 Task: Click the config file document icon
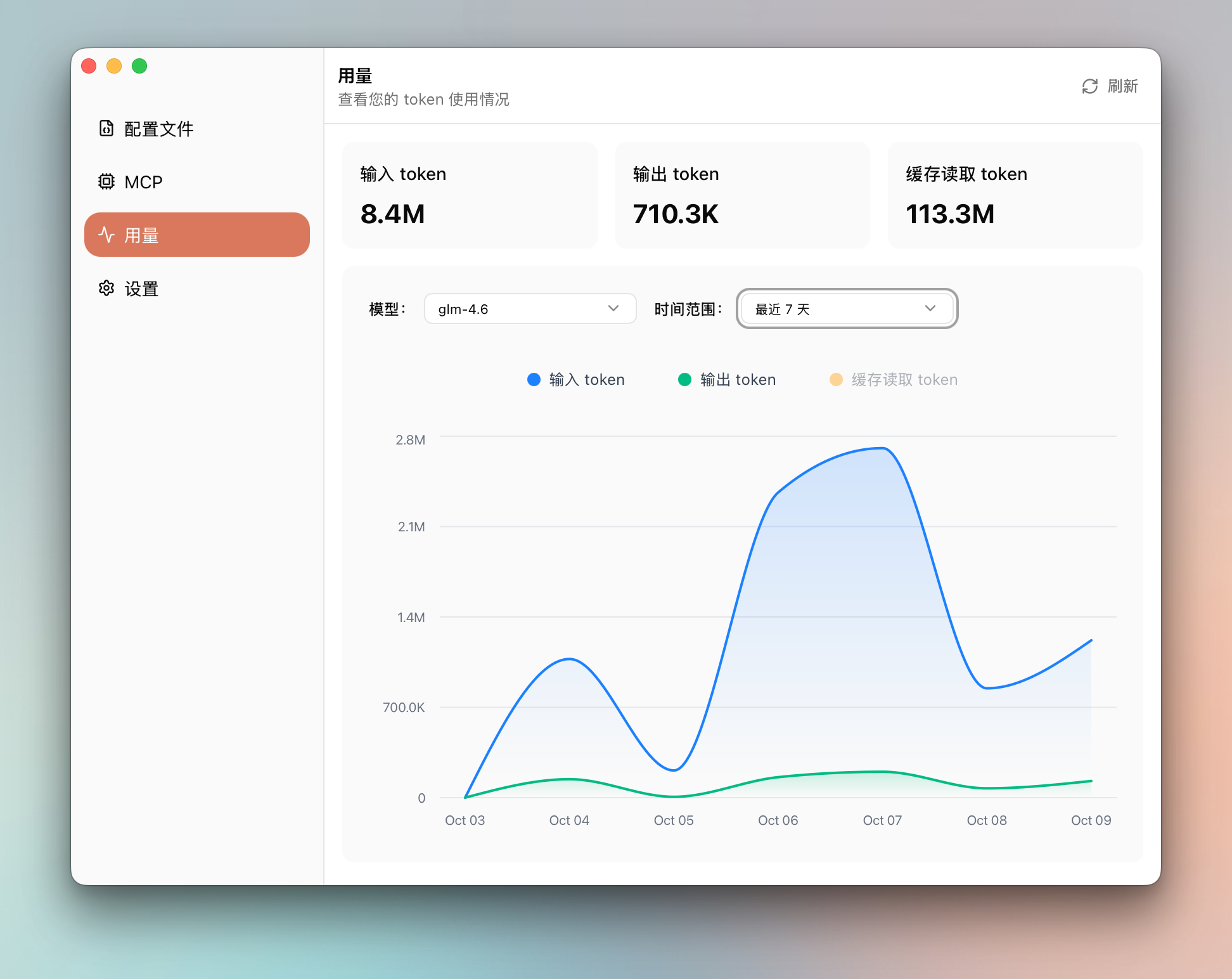click(106, 129)
